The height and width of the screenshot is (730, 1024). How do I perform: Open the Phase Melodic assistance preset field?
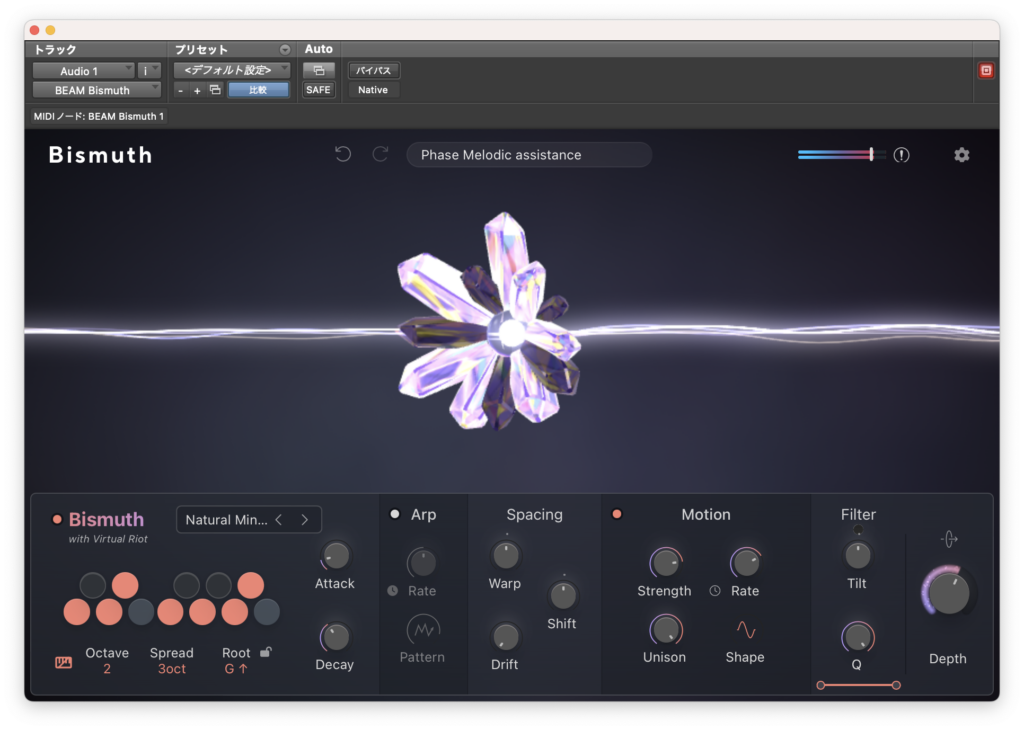(x=529, y=155)
